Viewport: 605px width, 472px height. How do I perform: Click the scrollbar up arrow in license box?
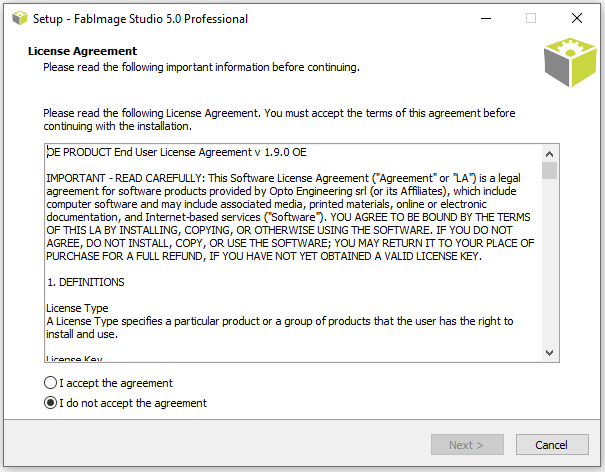click(x=549, y=154)
